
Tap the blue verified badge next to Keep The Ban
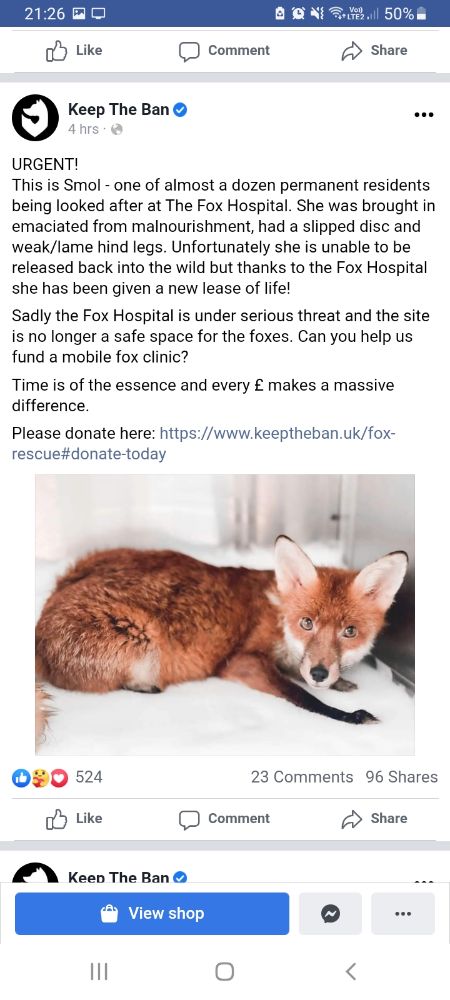point(180,110)
